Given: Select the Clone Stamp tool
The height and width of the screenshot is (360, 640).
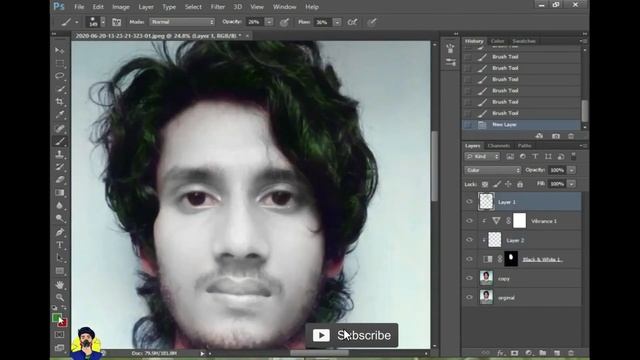Looking at the screenshot, I should 60,154.
